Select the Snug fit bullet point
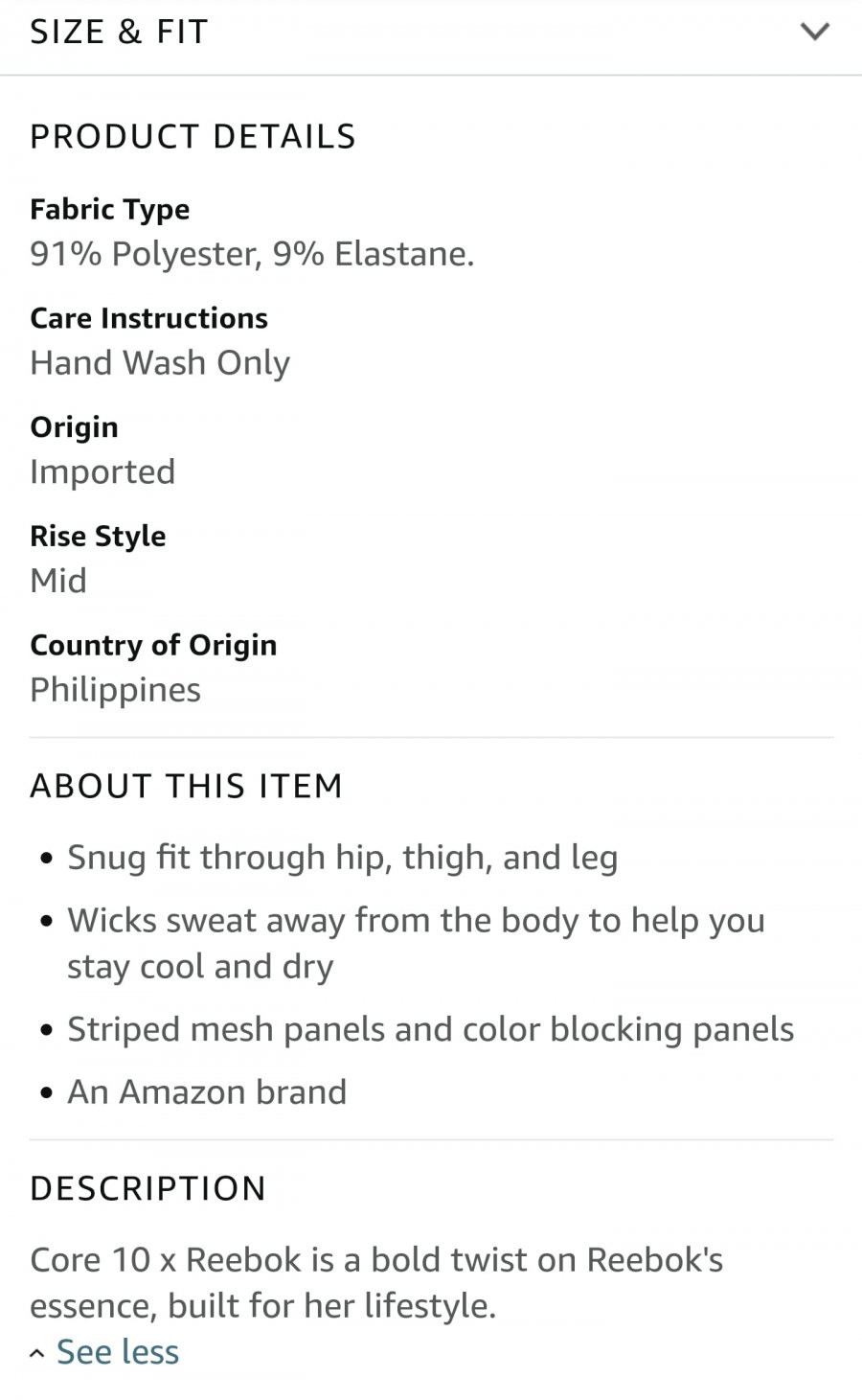 (x=342, y=858)
